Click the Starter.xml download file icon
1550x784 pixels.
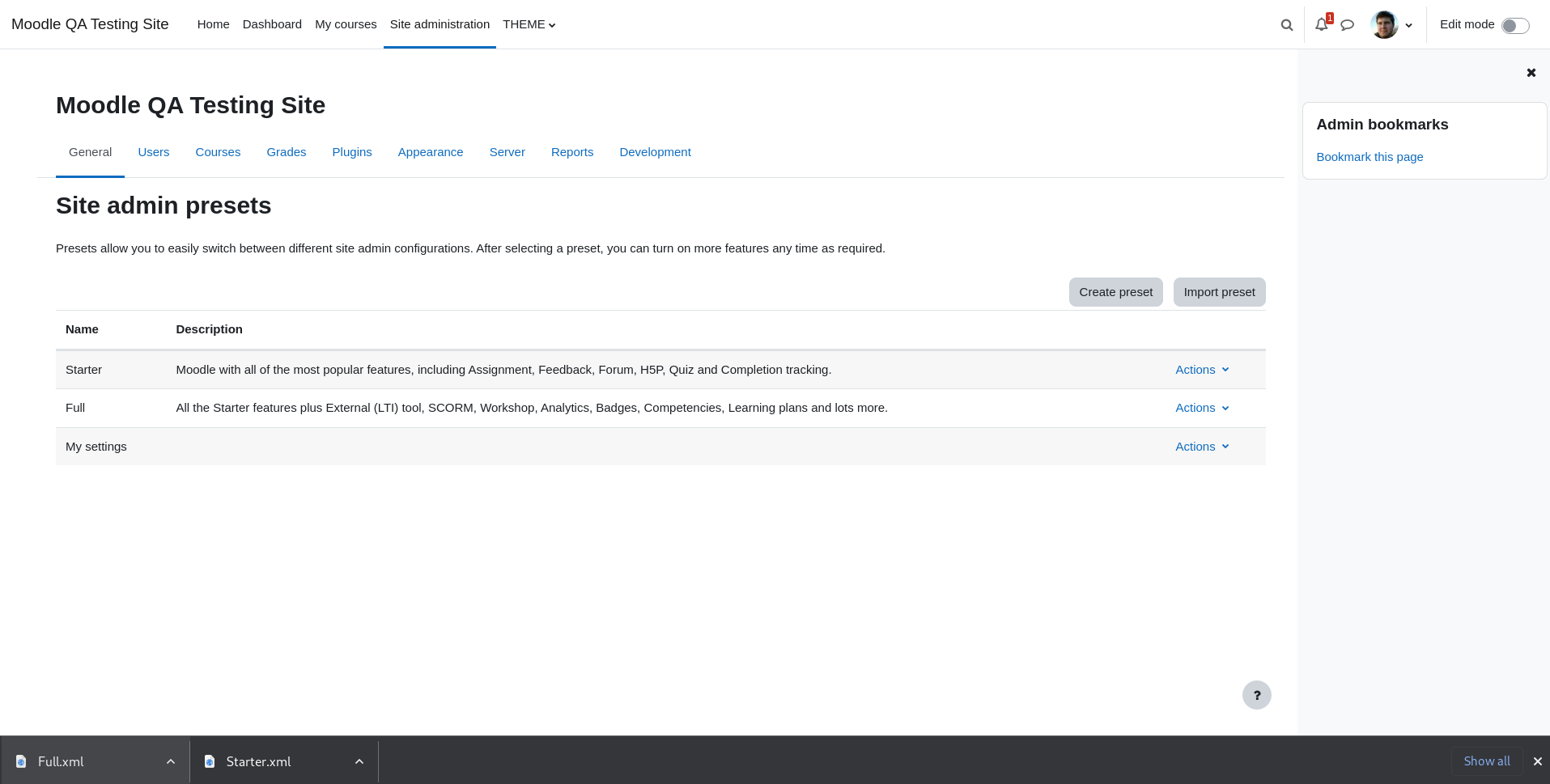(210, 761)
